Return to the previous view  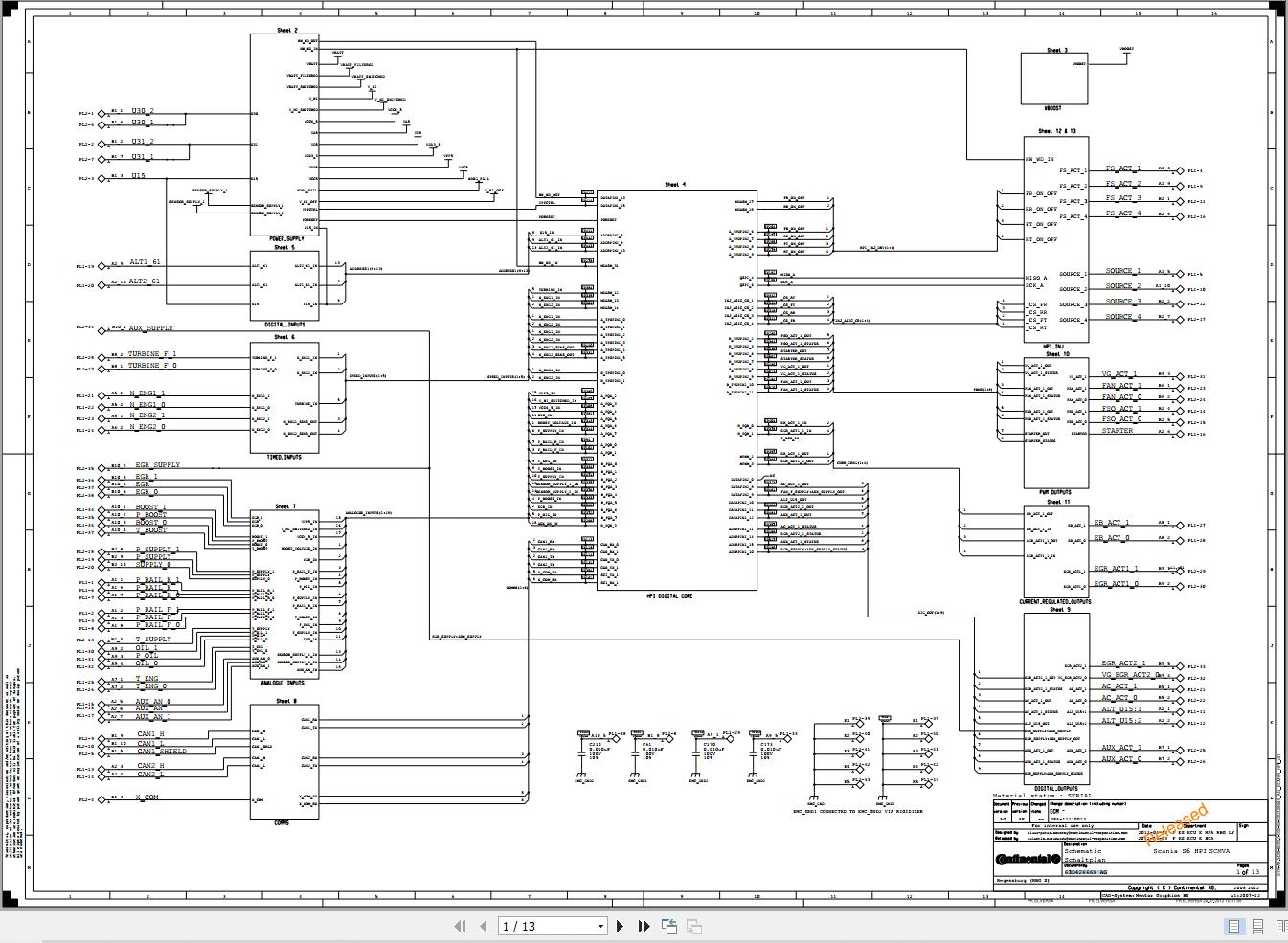669,926
